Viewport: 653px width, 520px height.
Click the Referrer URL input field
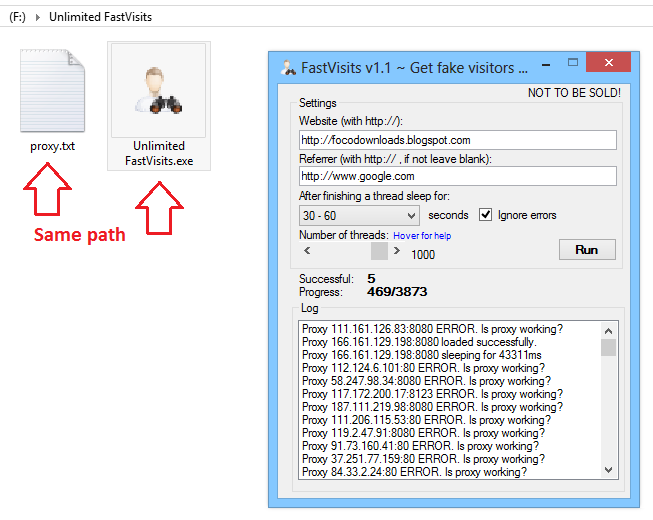pos(458,176)
